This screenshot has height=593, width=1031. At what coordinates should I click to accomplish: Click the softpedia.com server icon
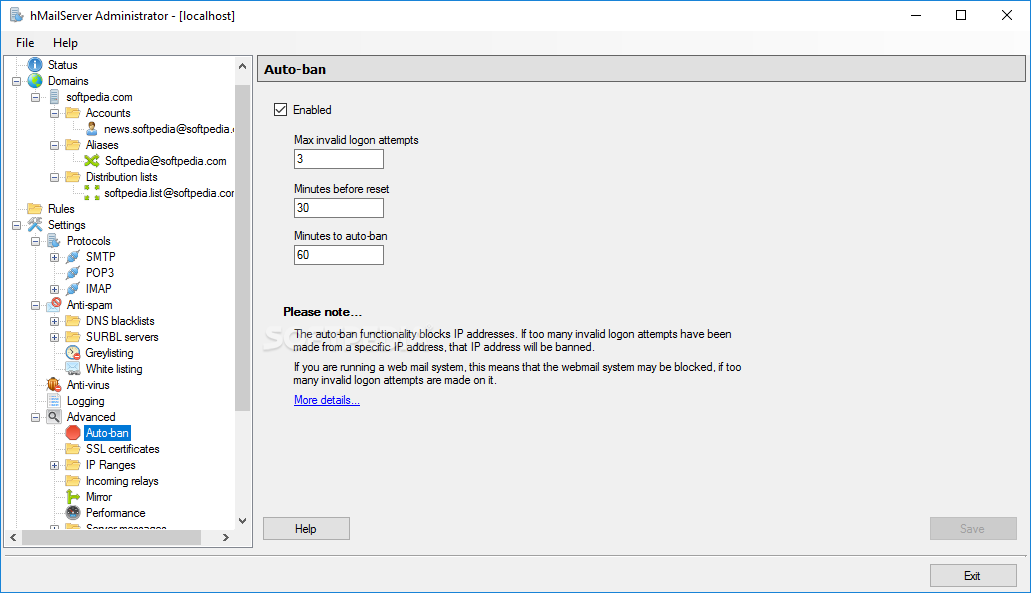pos(55,97)
